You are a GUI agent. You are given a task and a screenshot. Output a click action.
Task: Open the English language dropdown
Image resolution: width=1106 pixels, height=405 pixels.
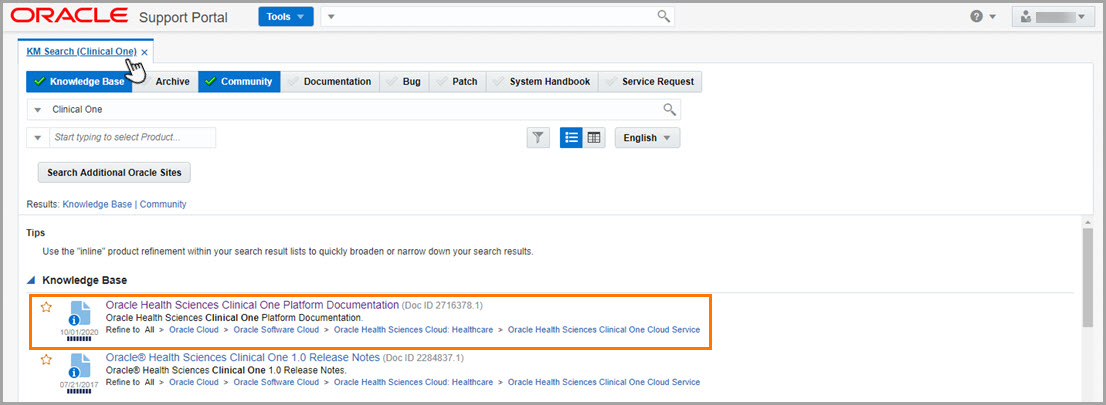648,138
